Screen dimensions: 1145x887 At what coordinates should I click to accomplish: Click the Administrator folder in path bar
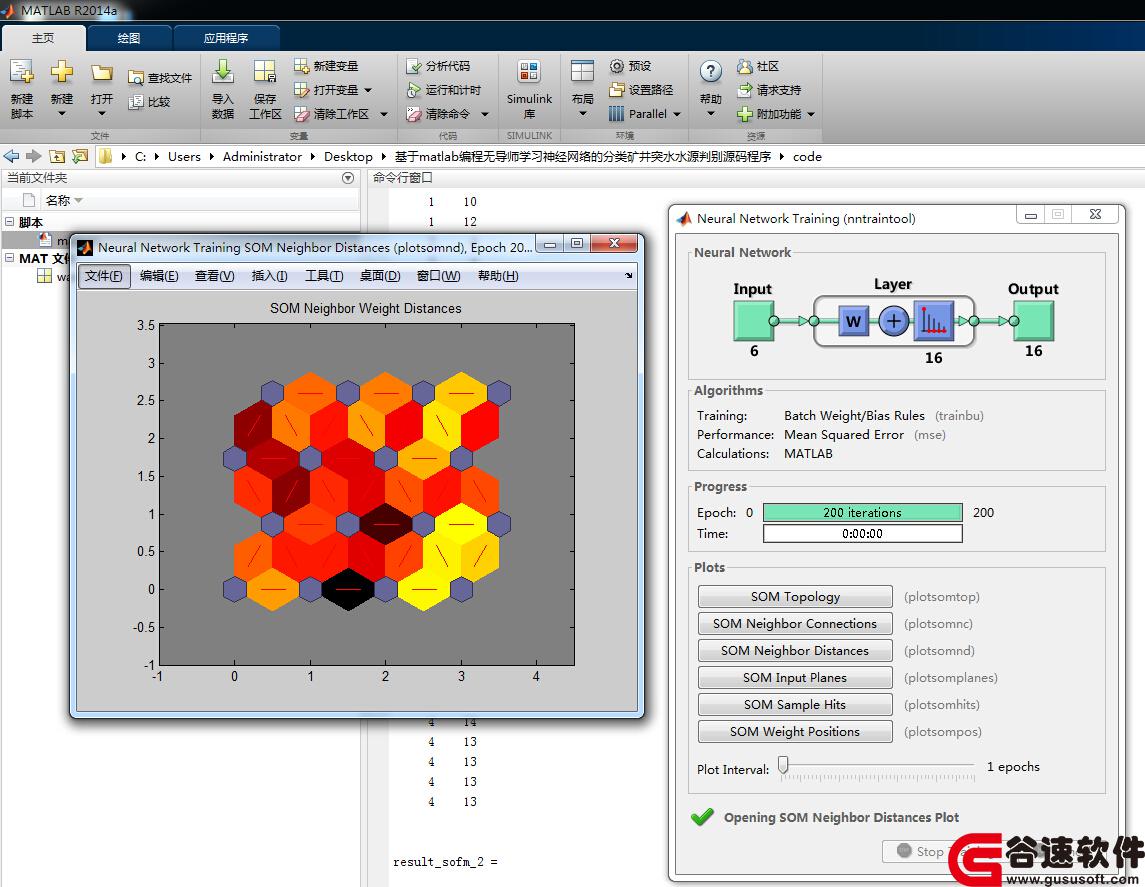click(x=262, y=156)
